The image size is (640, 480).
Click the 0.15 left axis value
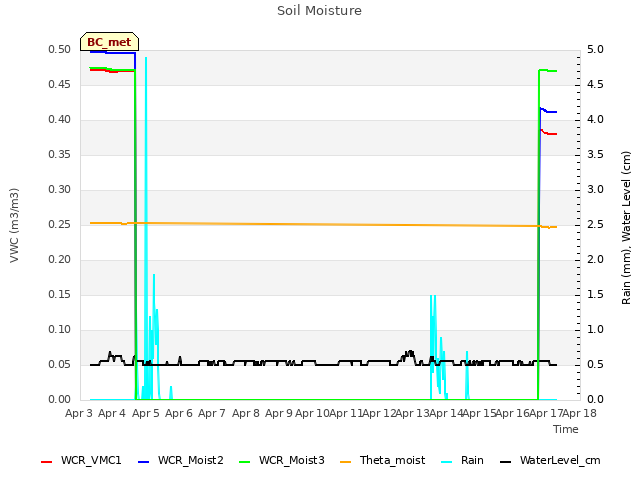click(60, 295)
